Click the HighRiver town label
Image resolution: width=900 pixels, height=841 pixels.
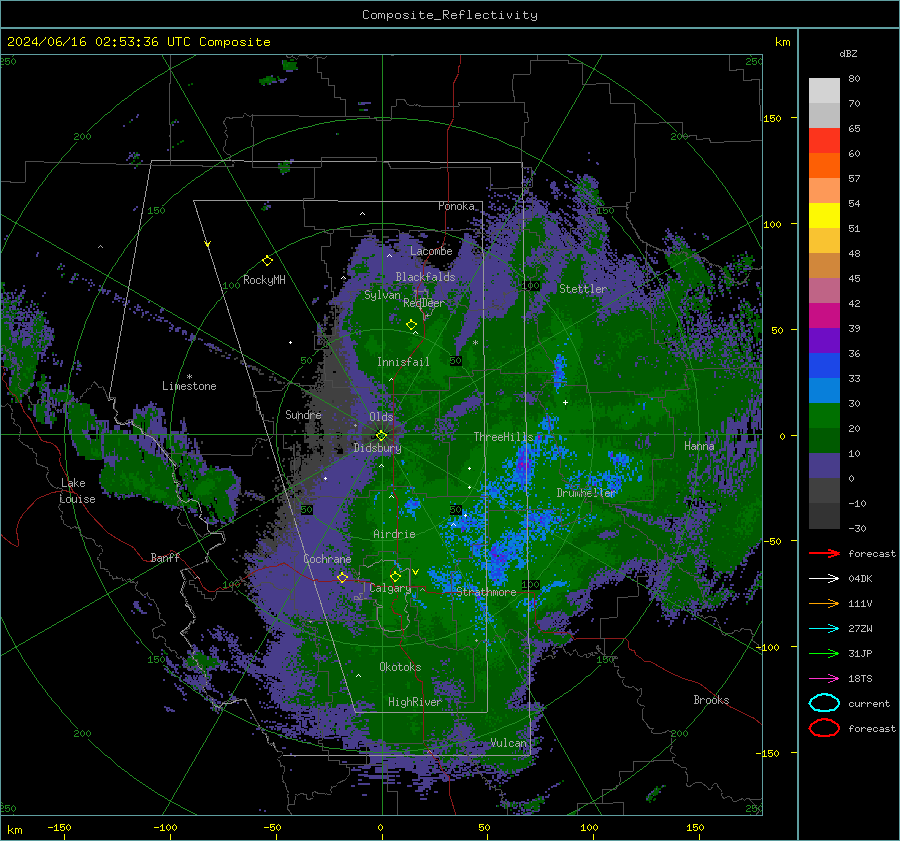415,703
